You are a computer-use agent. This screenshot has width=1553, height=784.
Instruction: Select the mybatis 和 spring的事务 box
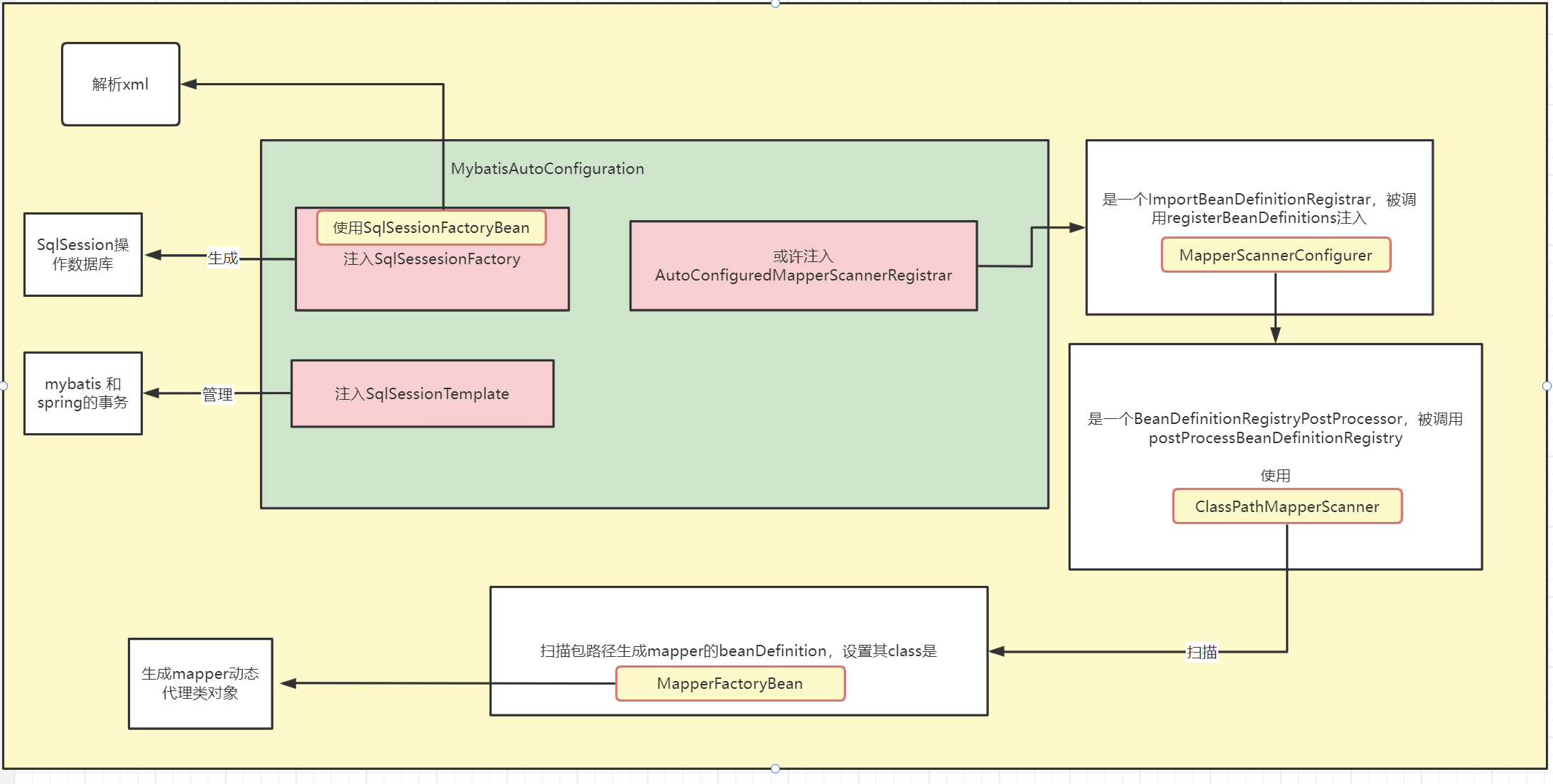coord(83,393)
